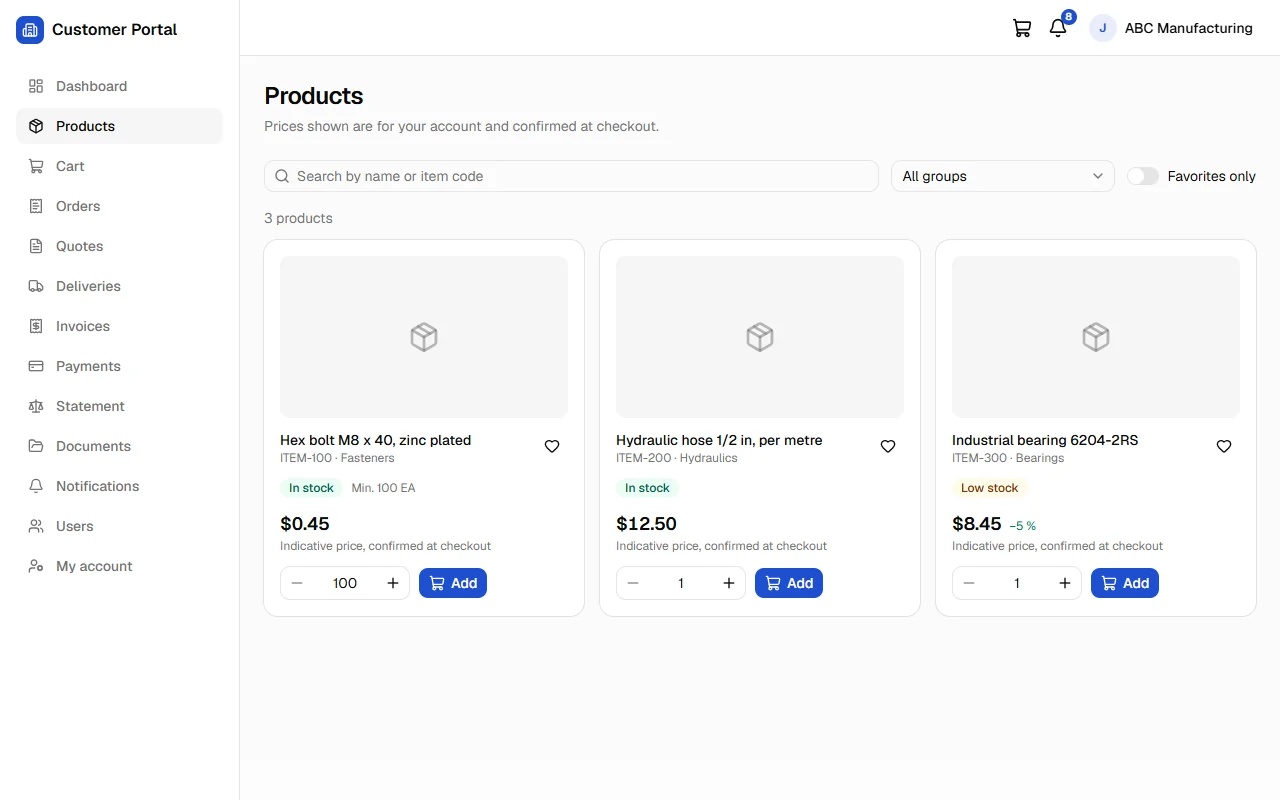Click the Hex bolt product image placeholder
Viewport: 1280px width, 800px height.
tap(424, 337)
